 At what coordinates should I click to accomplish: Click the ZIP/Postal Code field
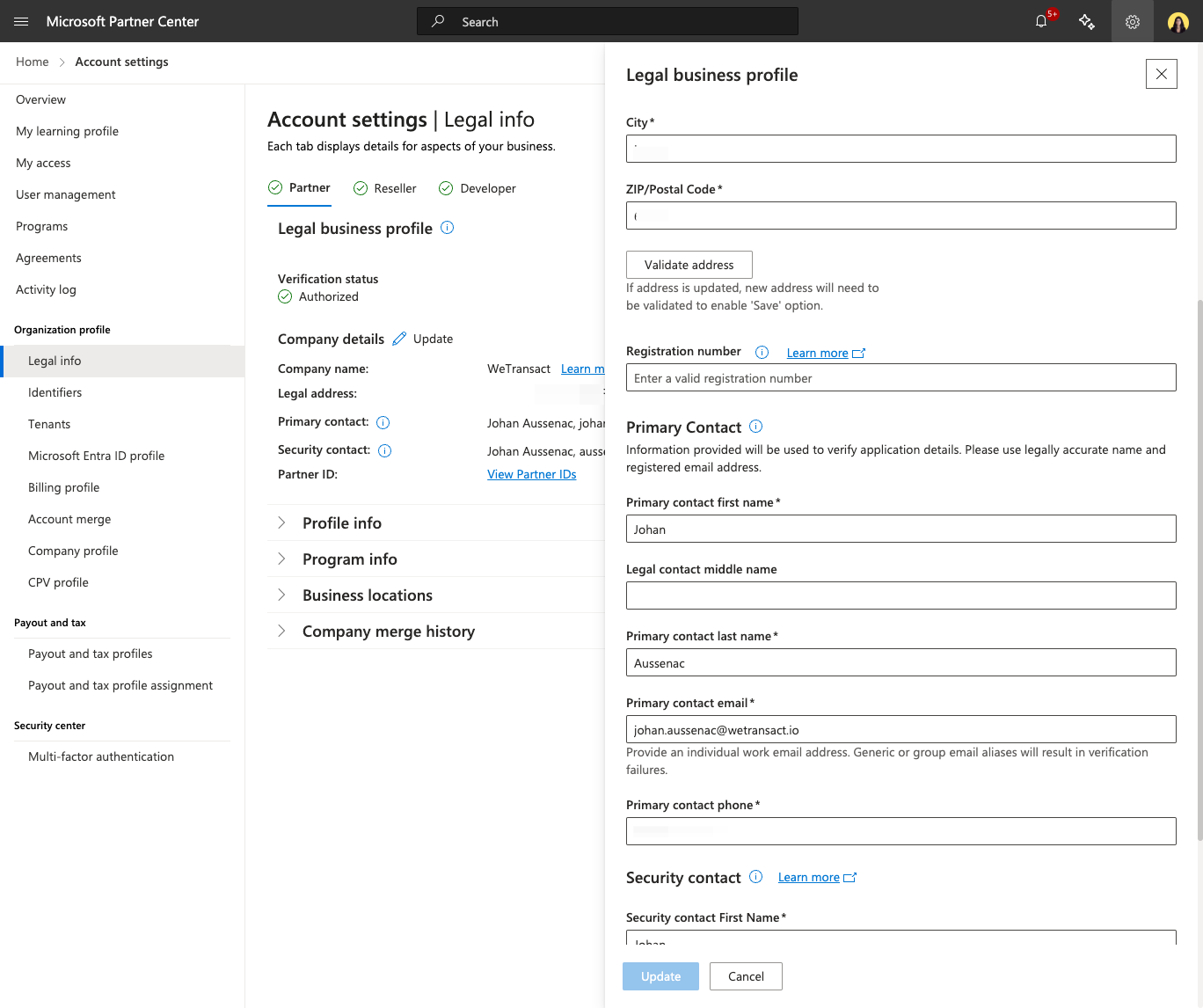coord(901,215)
